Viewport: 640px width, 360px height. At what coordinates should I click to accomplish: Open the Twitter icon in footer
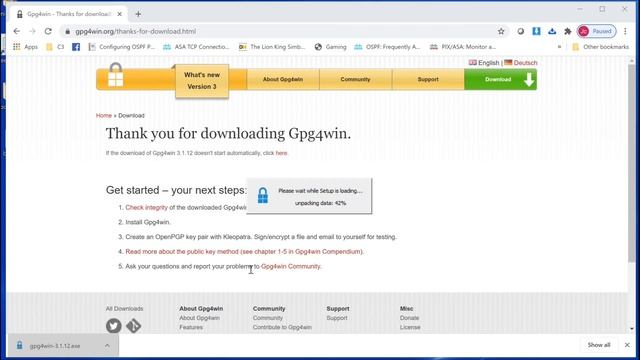point(114,326)
